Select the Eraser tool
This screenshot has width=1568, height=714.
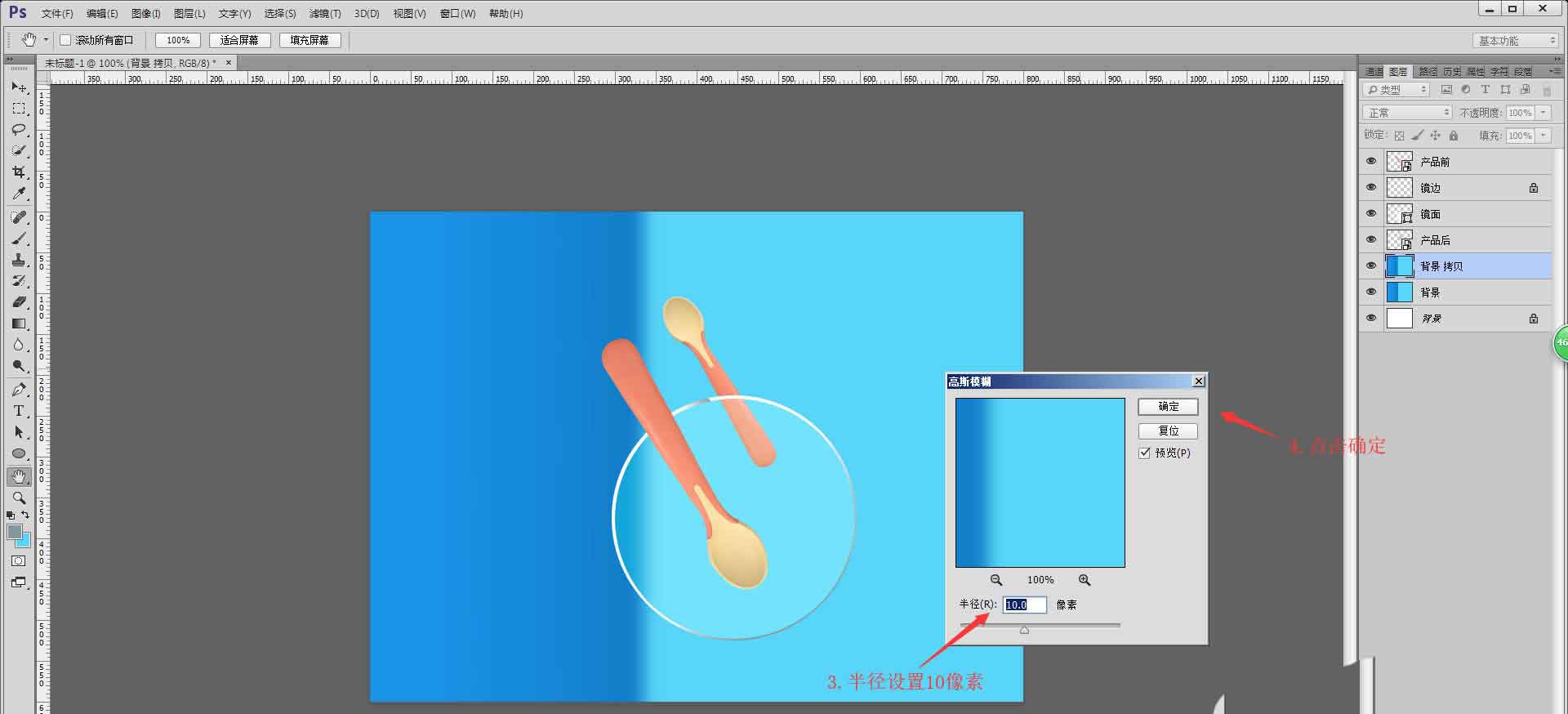(x=19, y=302)
